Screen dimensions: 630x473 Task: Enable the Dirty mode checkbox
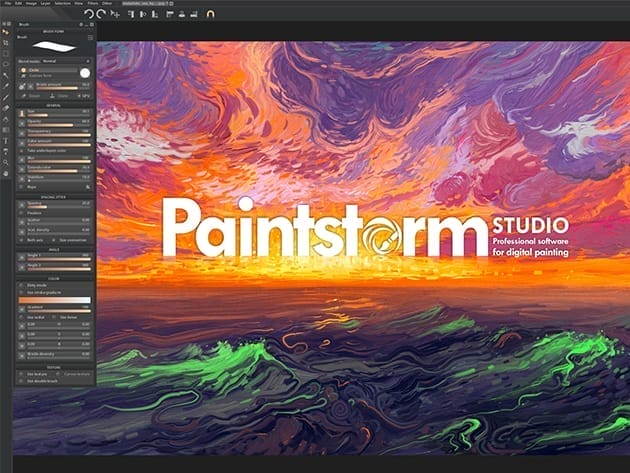click(21, 284)
